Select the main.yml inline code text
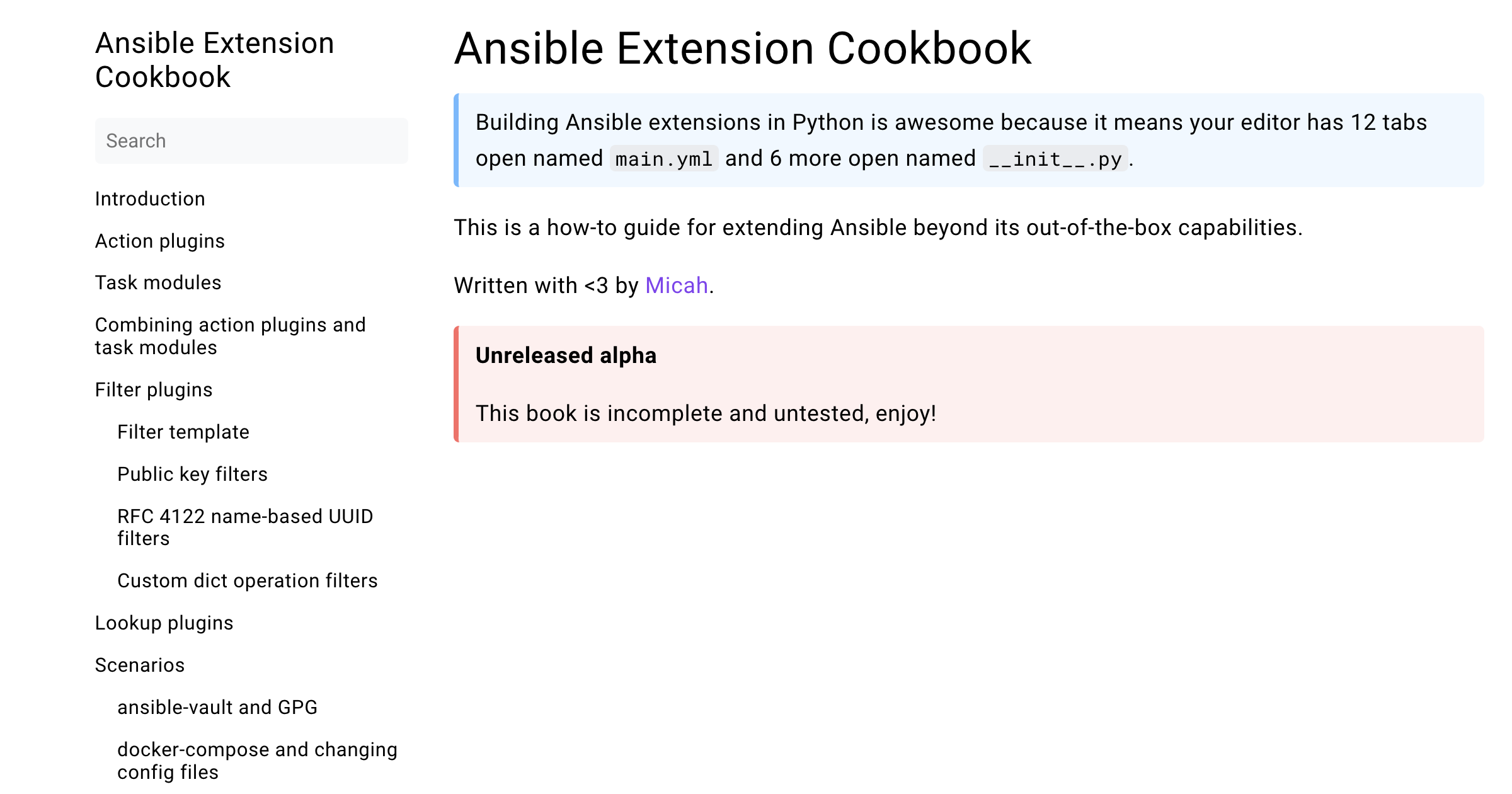Image resolution: width=1512 pixels, height=794 pixels. tap(662, 159)
